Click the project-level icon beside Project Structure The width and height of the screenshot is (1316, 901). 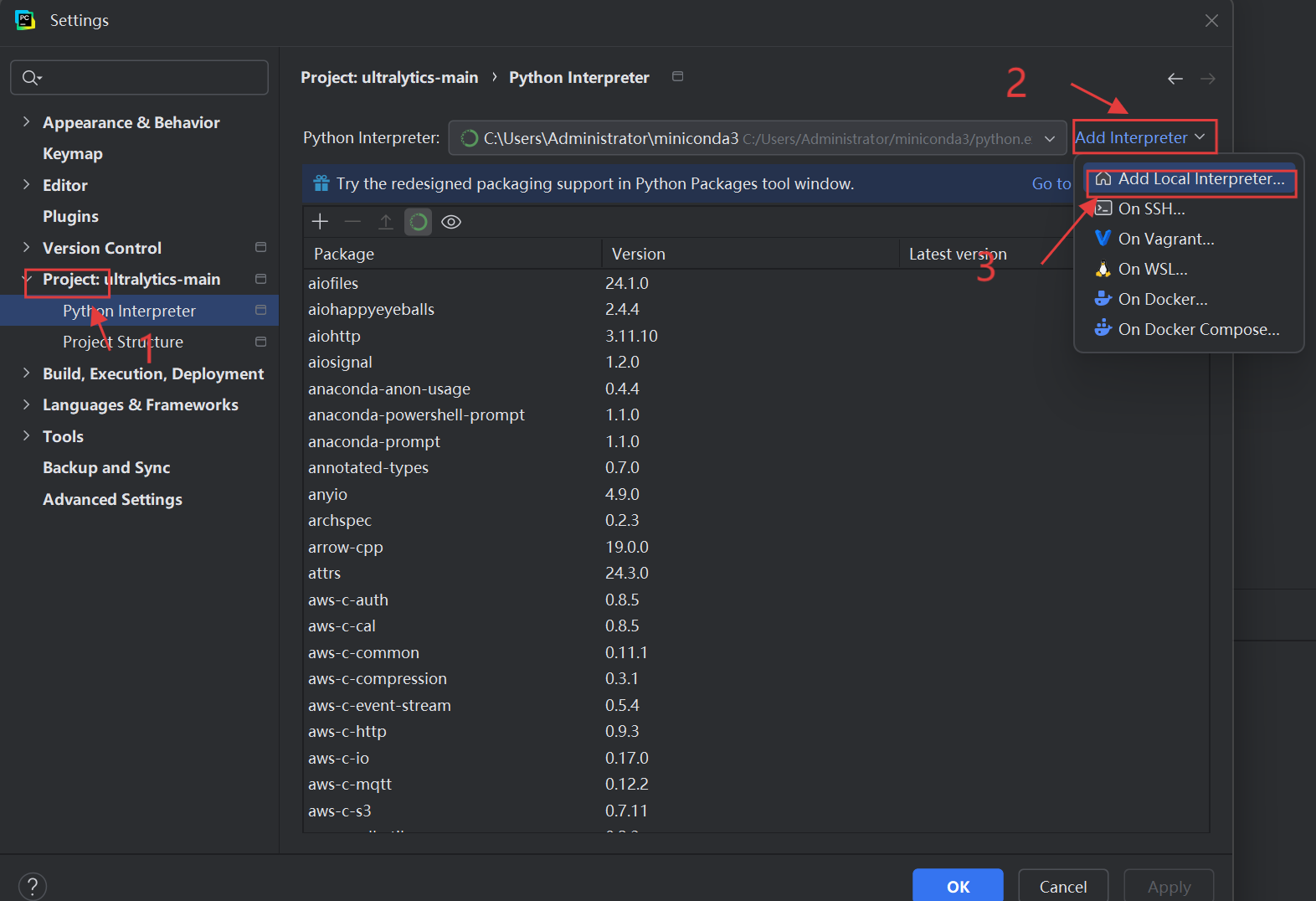tap(260, 342)
